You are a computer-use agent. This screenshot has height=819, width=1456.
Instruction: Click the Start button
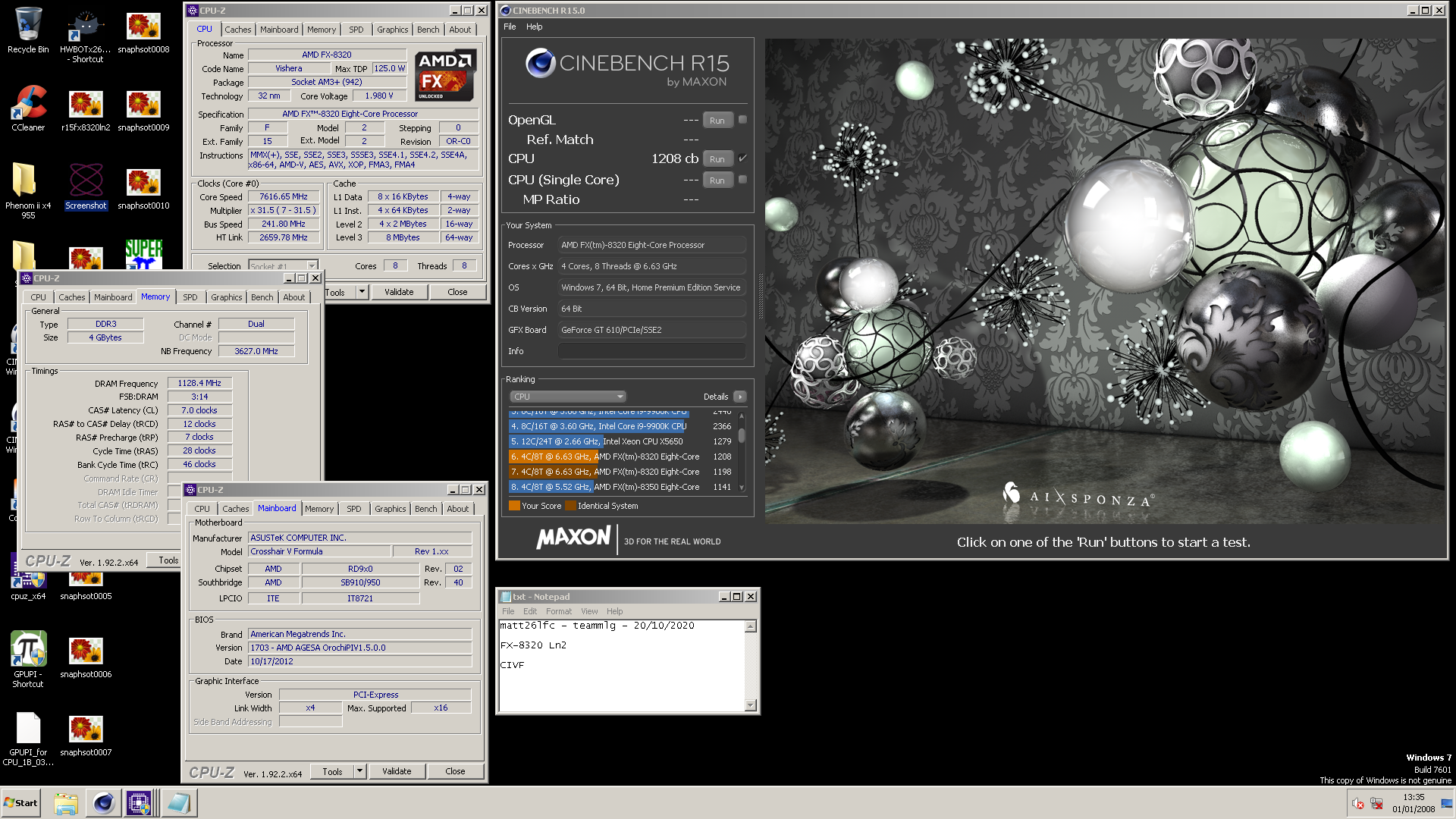click(x=21, y=803)
